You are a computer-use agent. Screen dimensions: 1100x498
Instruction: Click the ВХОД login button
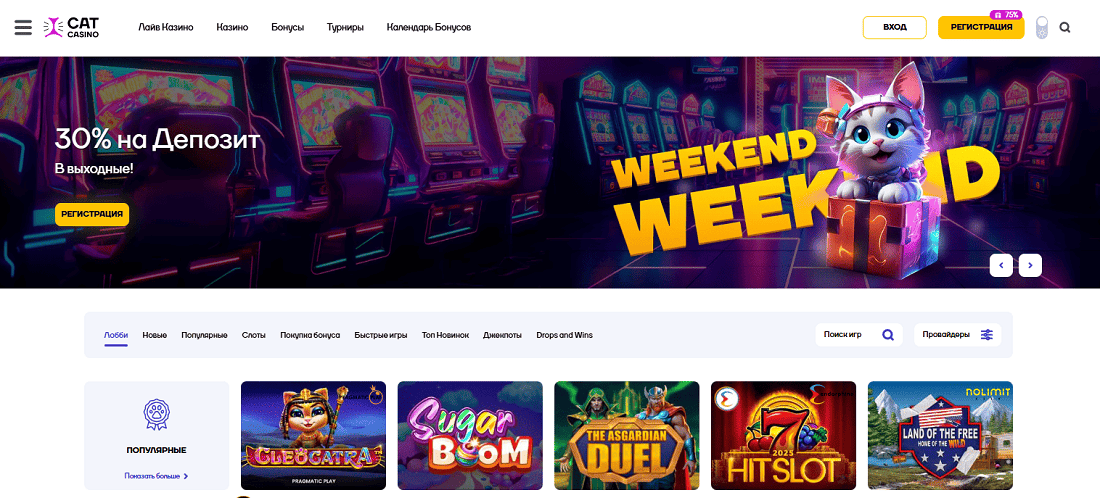[894, 27]
